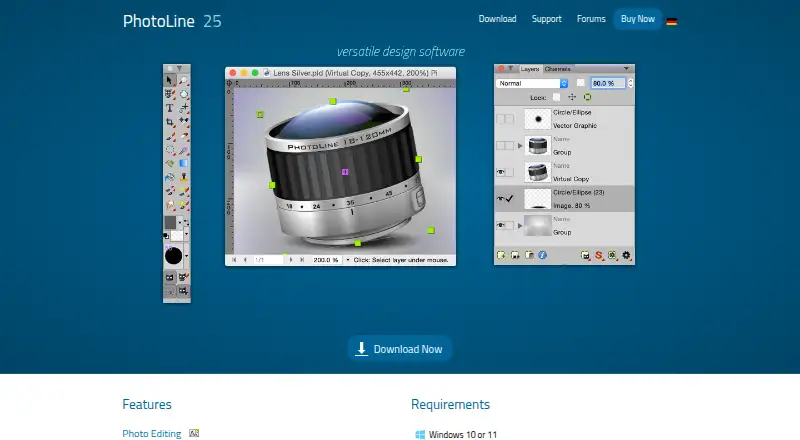
Task: Select the paint brush tool
Action: click(x=170, y=136)
